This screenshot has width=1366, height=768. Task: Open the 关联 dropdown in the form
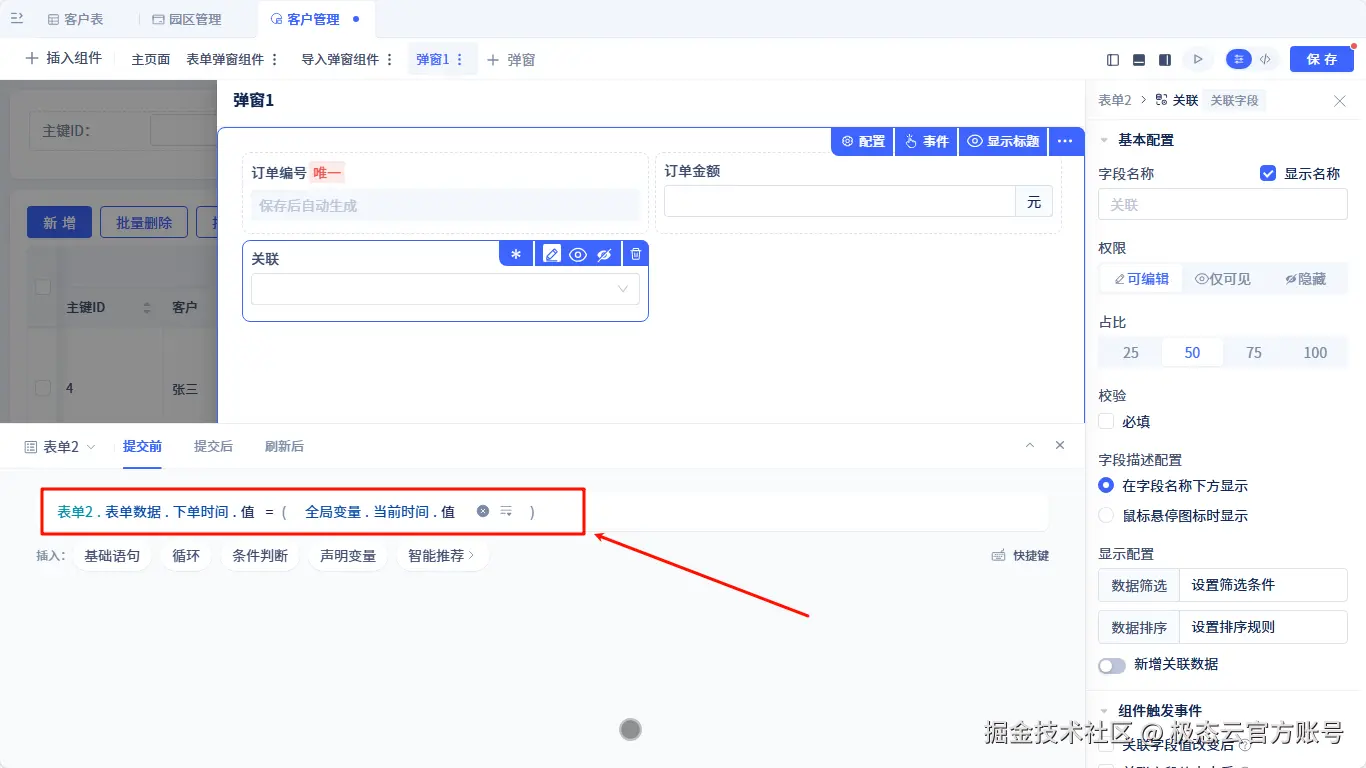coord(445,289)
